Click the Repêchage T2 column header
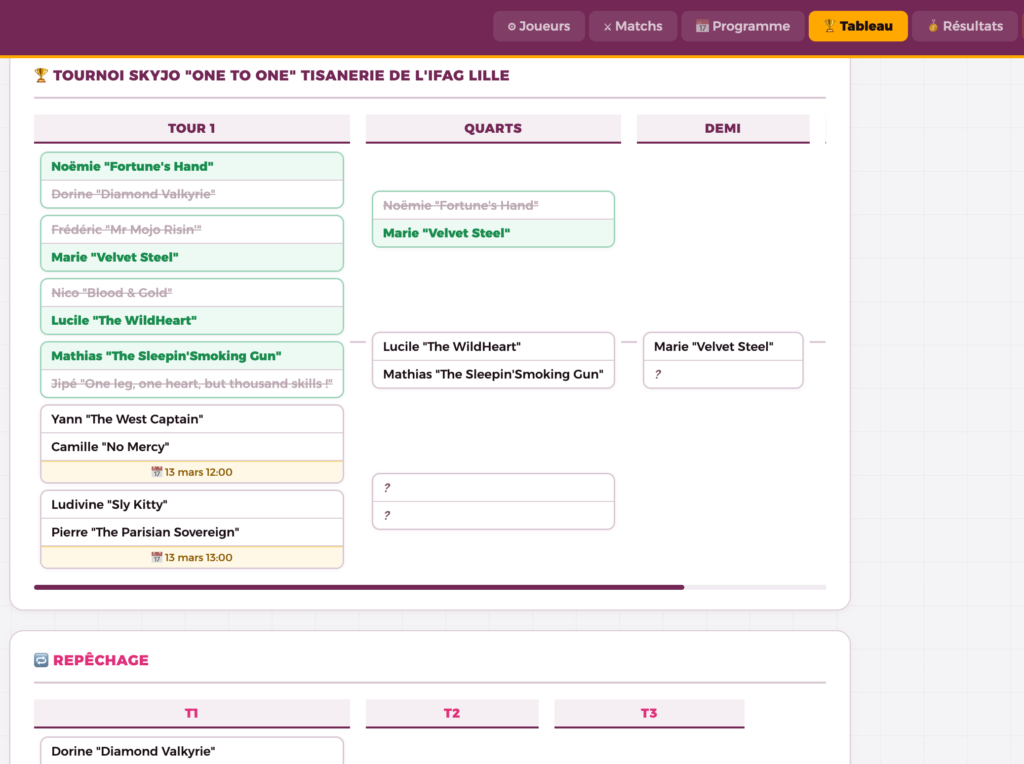Viewport: 1024px width, 764px height. pos(451,713)
